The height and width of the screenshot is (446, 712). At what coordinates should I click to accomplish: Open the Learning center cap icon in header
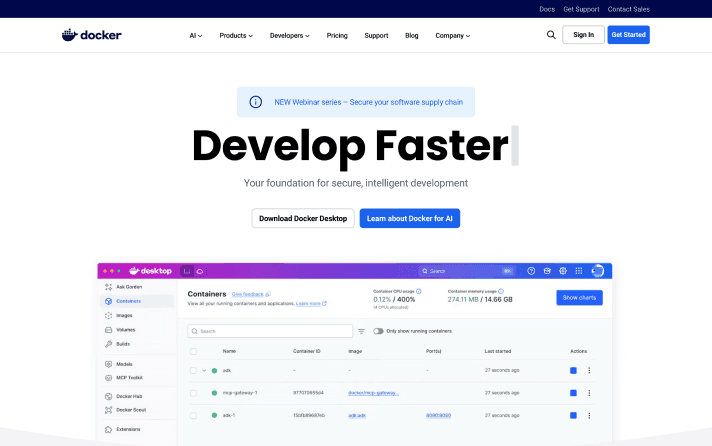pos(547,271)
